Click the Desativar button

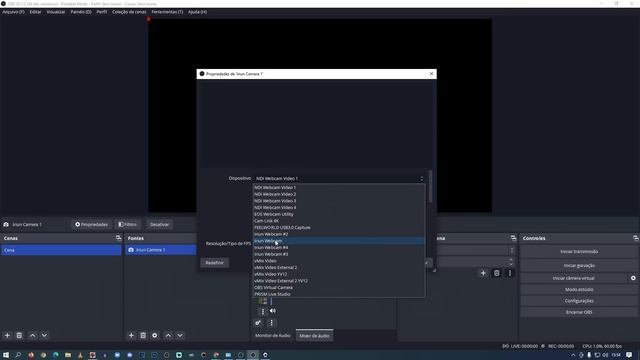[160, 224]
